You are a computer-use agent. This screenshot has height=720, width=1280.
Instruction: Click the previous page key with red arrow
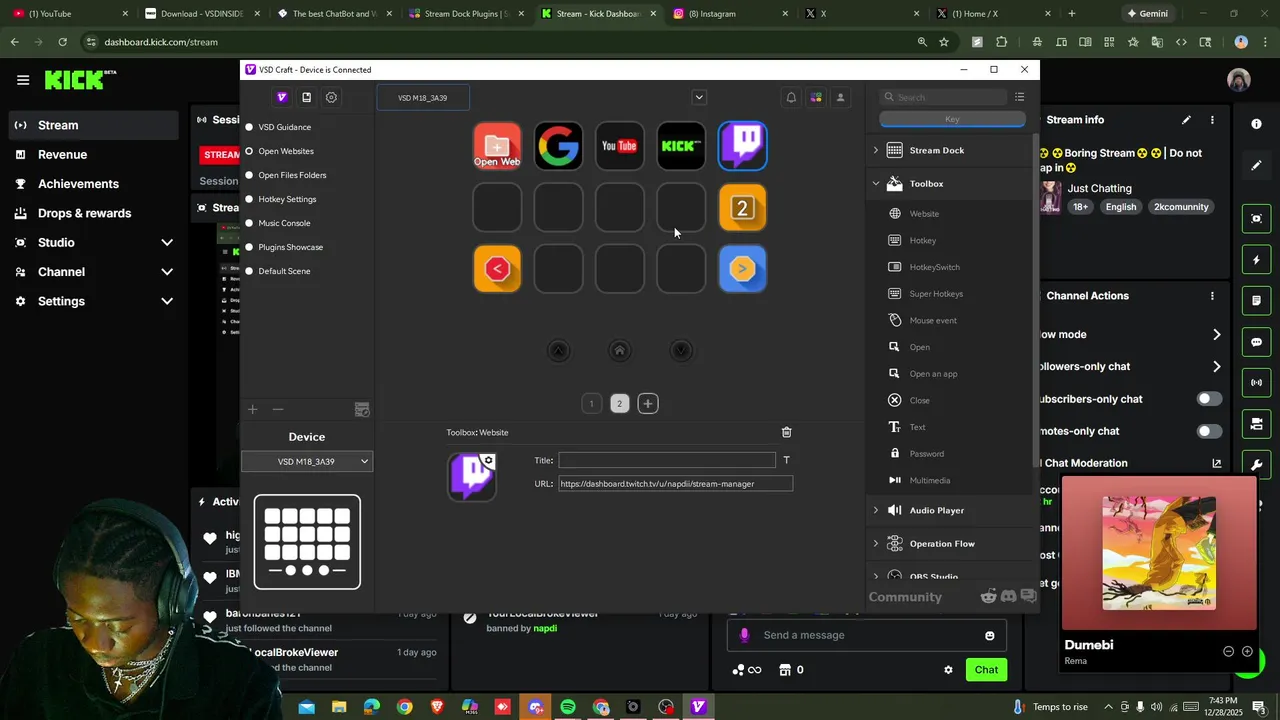click(x=497, y=269)
